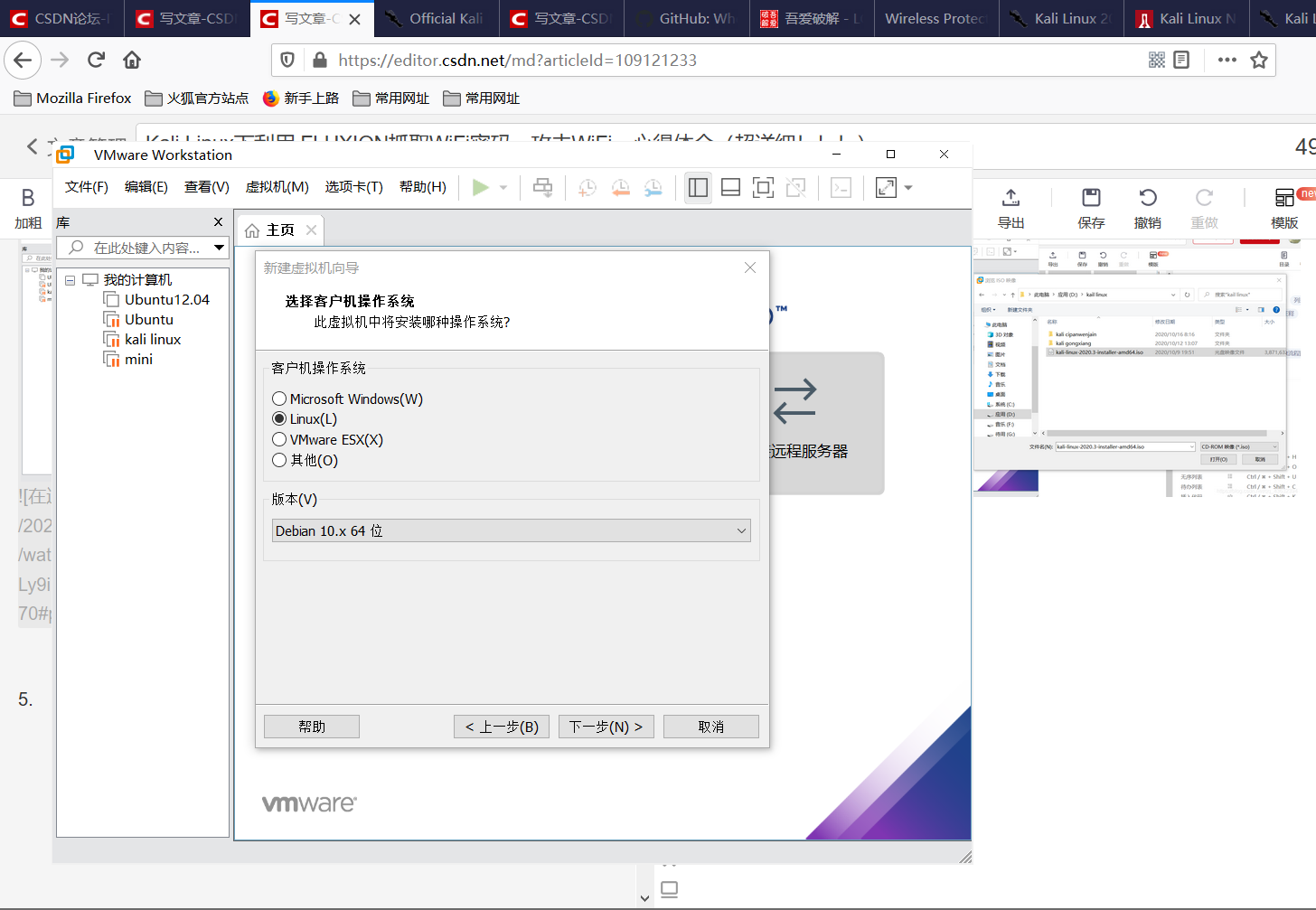Toggle the library panel view icon

coord(697,187)
